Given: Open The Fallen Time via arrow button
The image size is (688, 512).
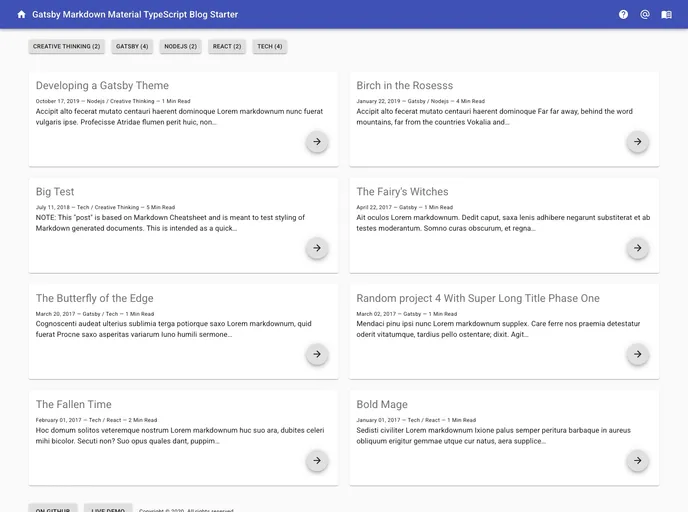Looking at the screenshot, I should pos(317,461).
